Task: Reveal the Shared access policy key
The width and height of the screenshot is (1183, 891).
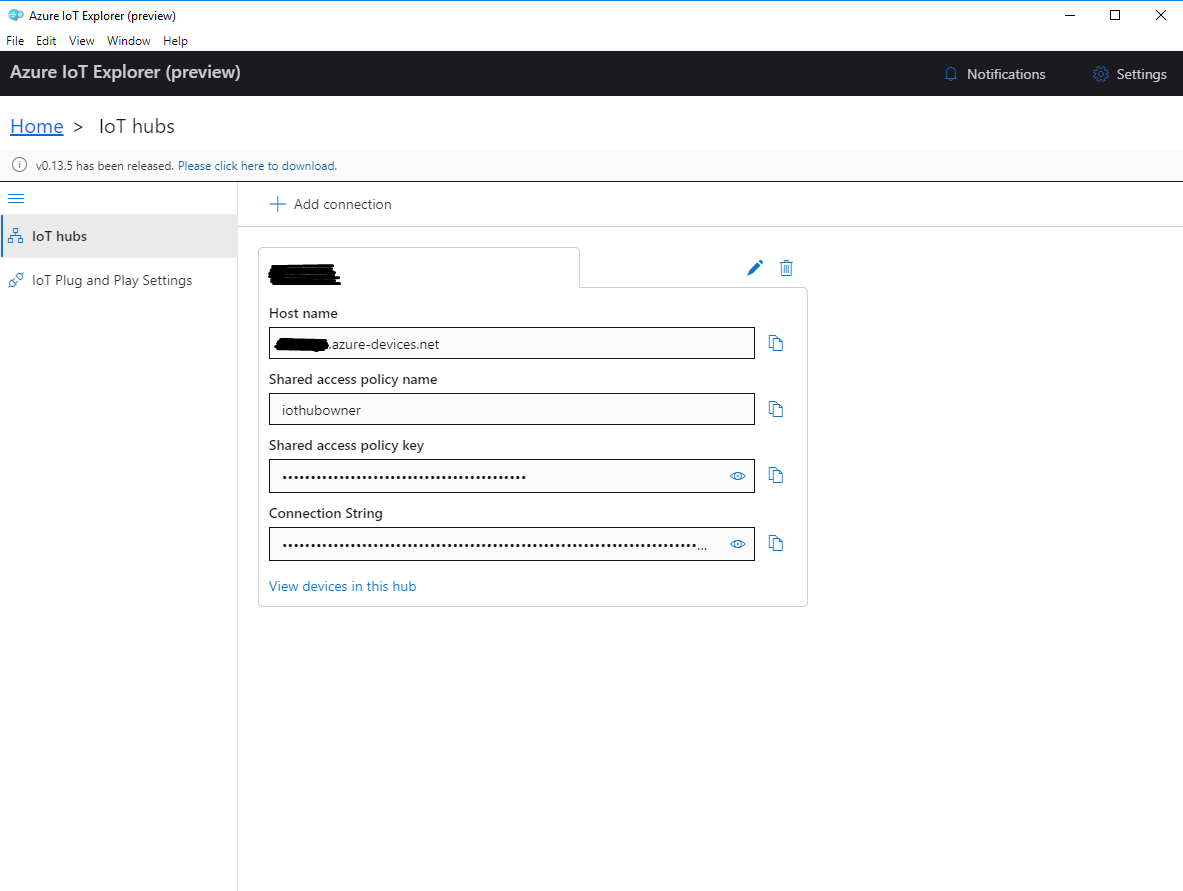Action: 738,476
